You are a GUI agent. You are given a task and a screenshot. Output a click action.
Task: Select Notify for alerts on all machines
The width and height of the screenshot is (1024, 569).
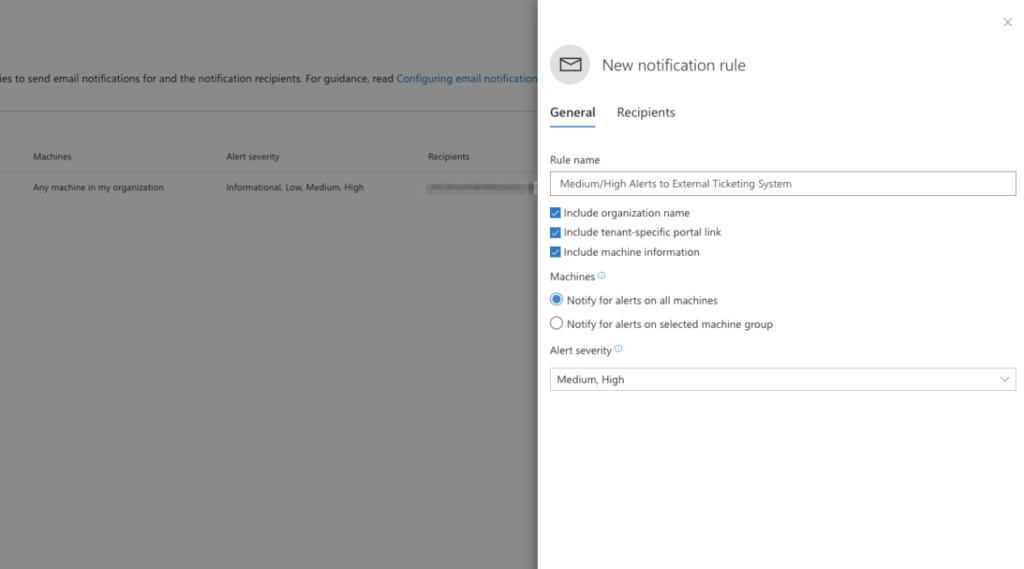coord(556,300)
